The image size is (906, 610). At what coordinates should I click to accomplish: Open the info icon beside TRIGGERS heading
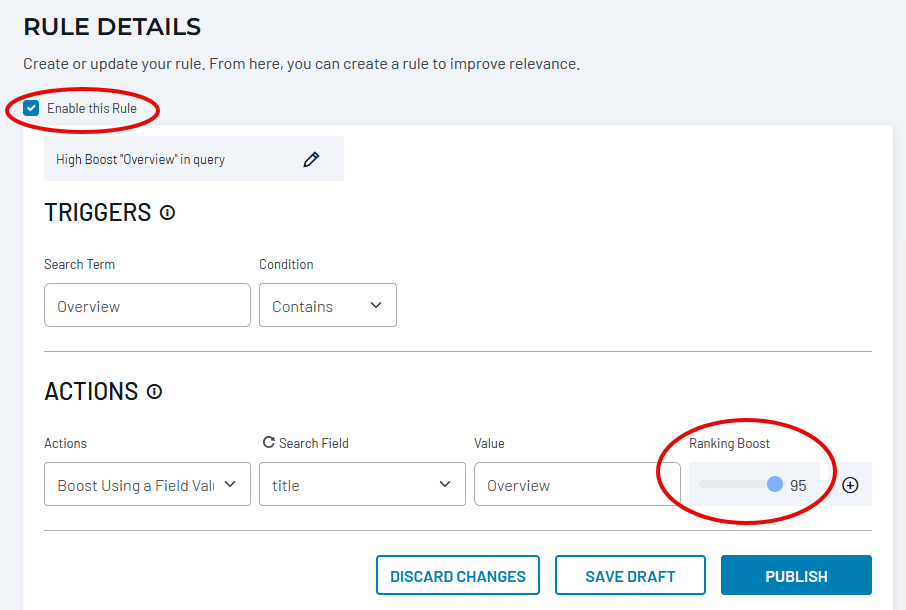point(168,213)
